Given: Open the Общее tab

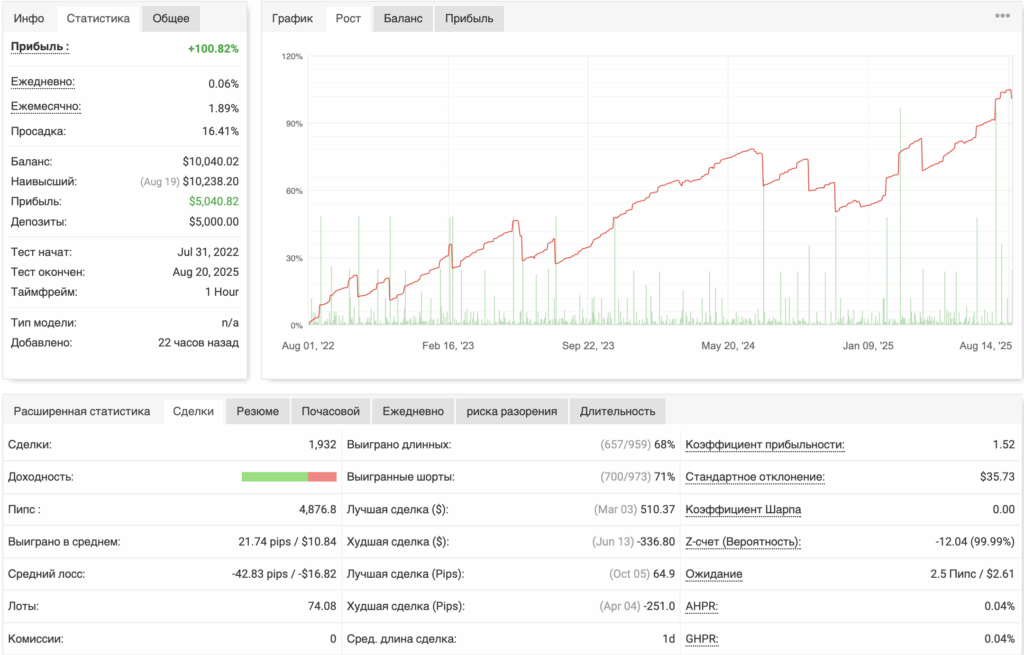Looking at the screenshot, I should coord(170,18).
